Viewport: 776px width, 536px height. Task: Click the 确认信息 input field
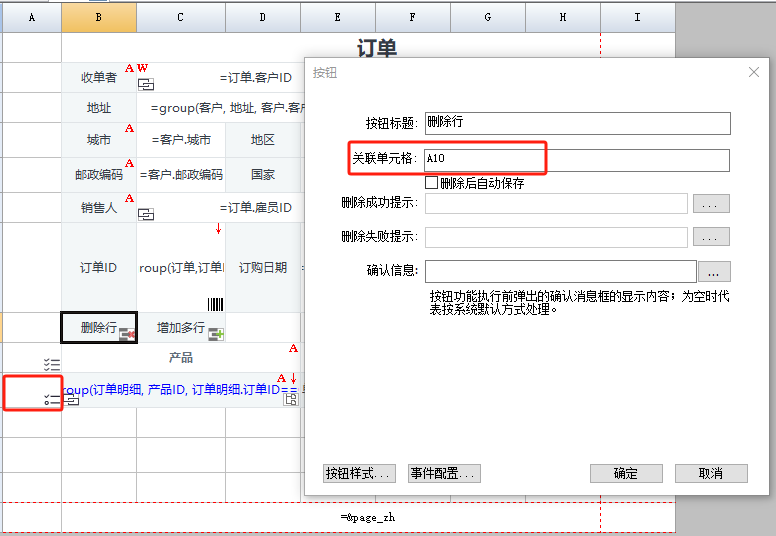coord(560,271)
